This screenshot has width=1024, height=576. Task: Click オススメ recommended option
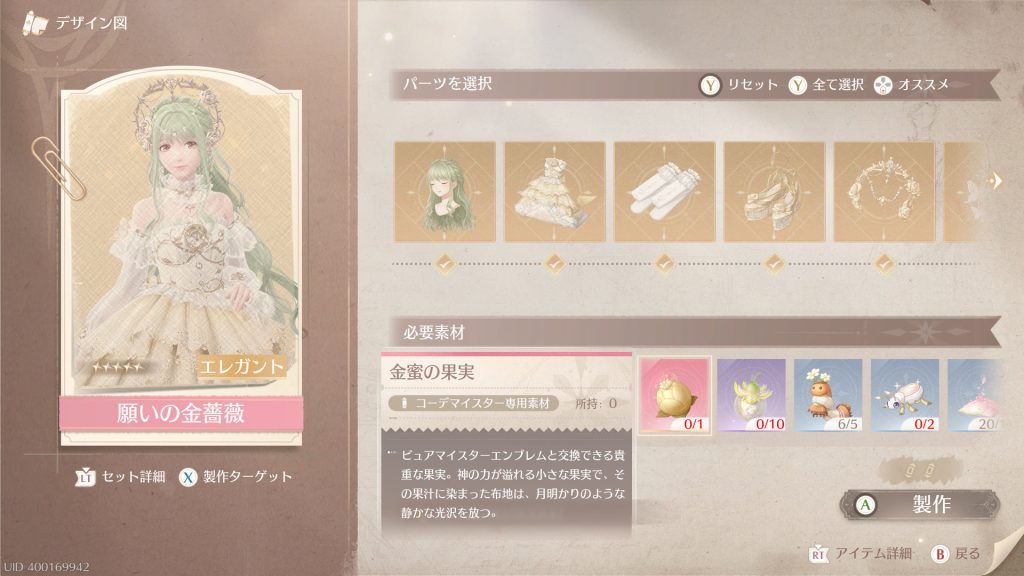coord(911,85)
